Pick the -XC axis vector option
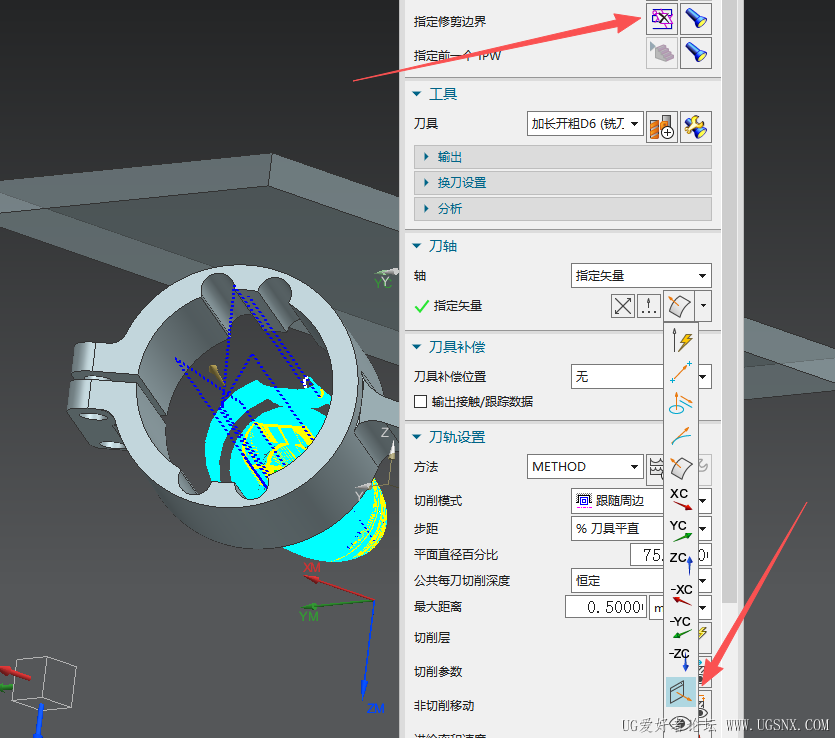This screenshot has width=835, height=738. (x=681, y=592)
